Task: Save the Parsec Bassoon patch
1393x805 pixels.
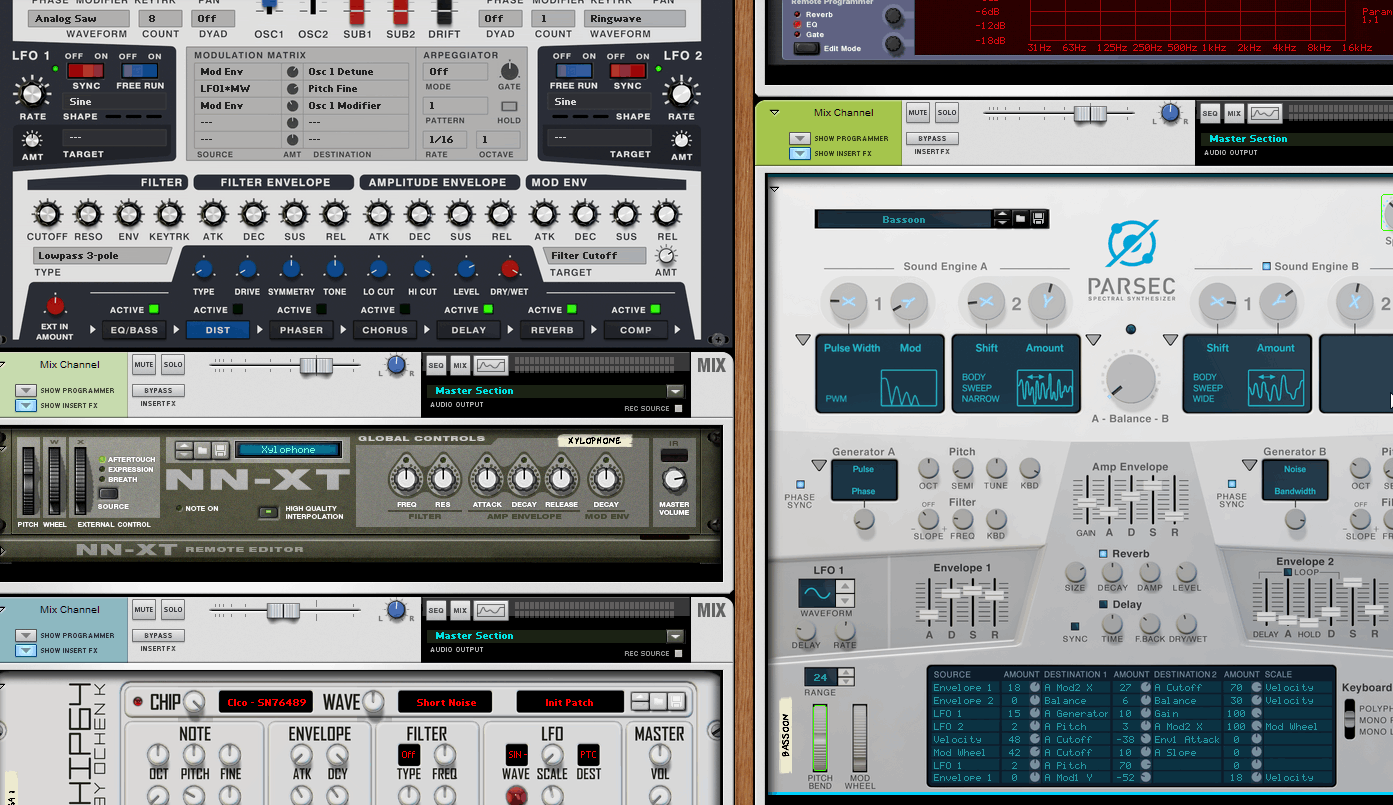Action: pyautogui.click(x=1038, y=219)
